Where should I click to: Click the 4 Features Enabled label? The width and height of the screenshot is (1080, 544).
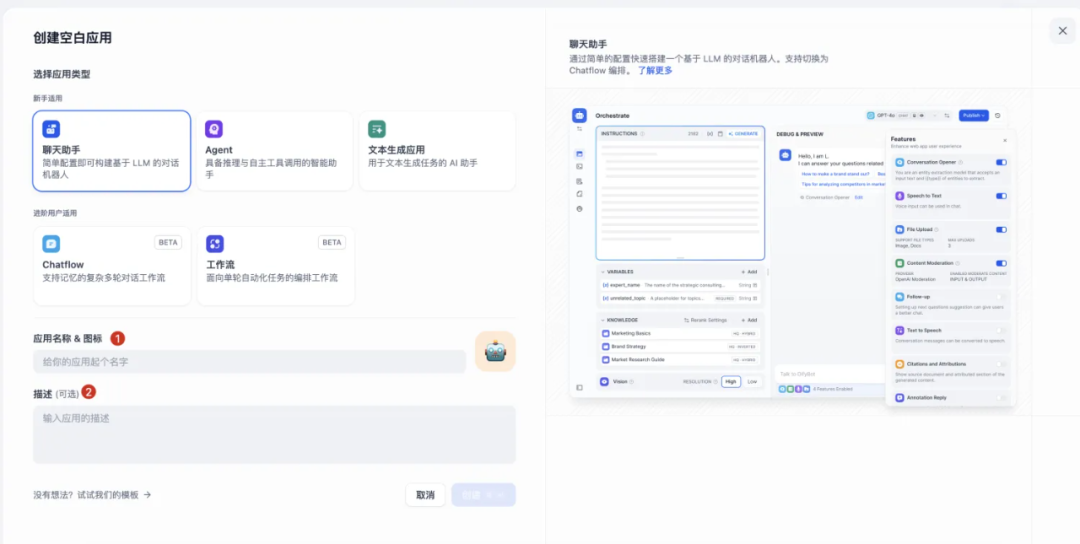[x=832, y=389]
